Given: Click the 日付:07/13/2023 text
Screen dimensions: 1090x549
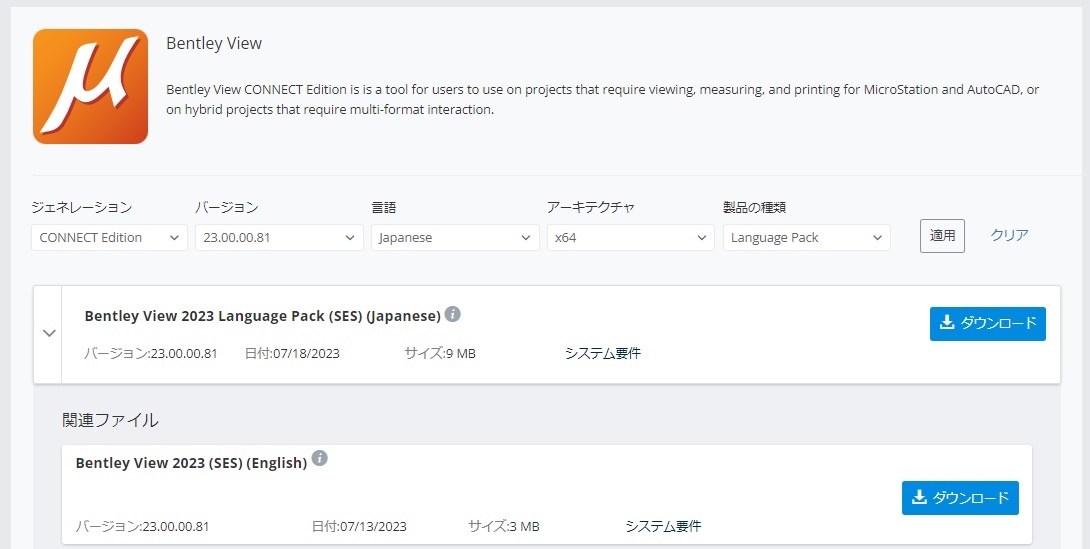Looking at the screenshot, I should pyautogui.click(x=359, y=526).
